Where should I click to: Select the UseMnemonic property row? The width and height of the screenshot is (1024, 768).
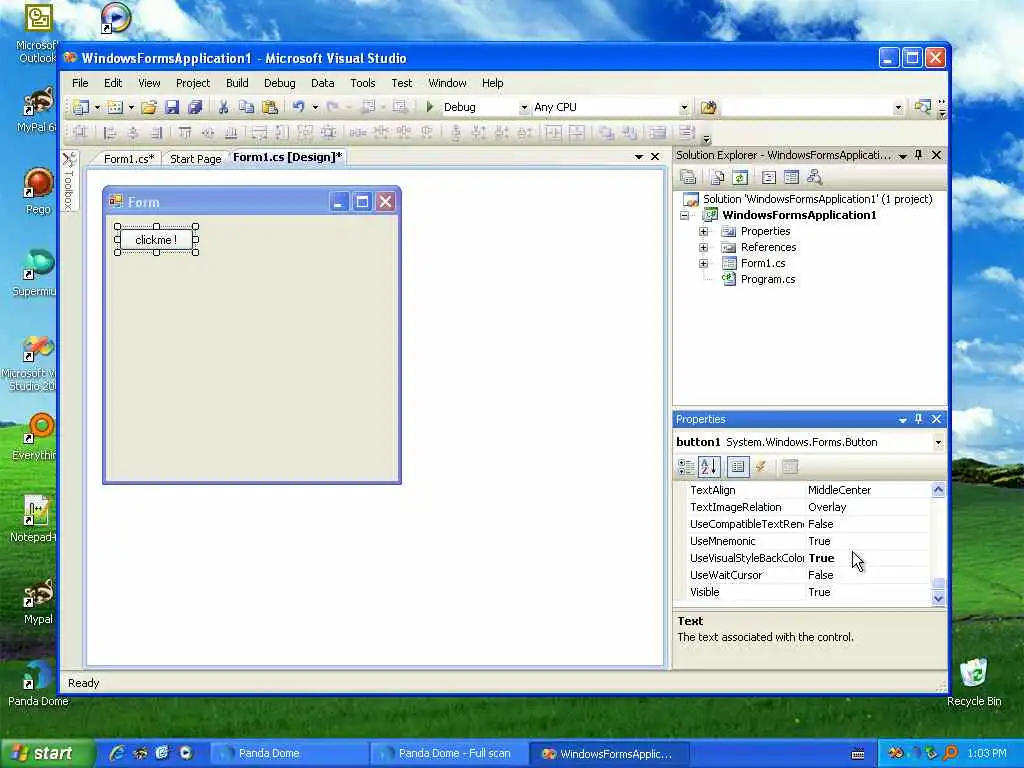(x=809, y=541)
